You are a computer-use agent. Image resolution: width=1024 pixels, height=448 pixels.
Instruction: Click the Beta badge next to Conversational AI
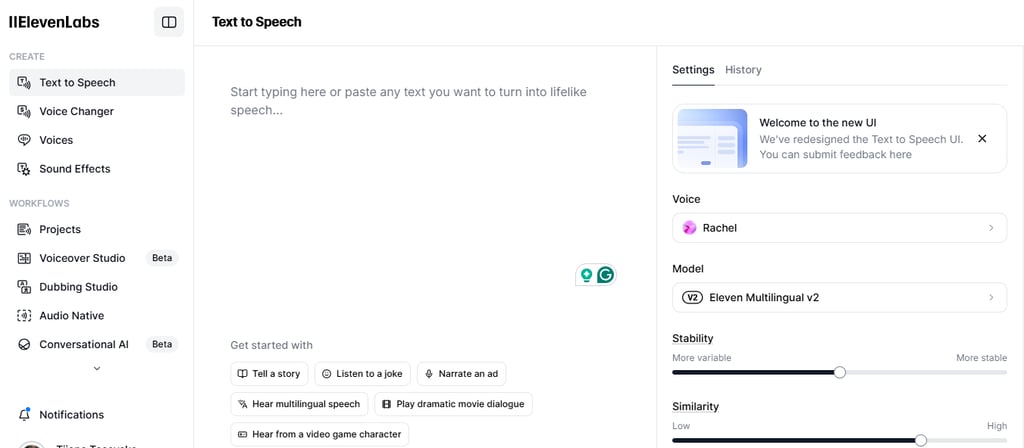coord(162,344)
